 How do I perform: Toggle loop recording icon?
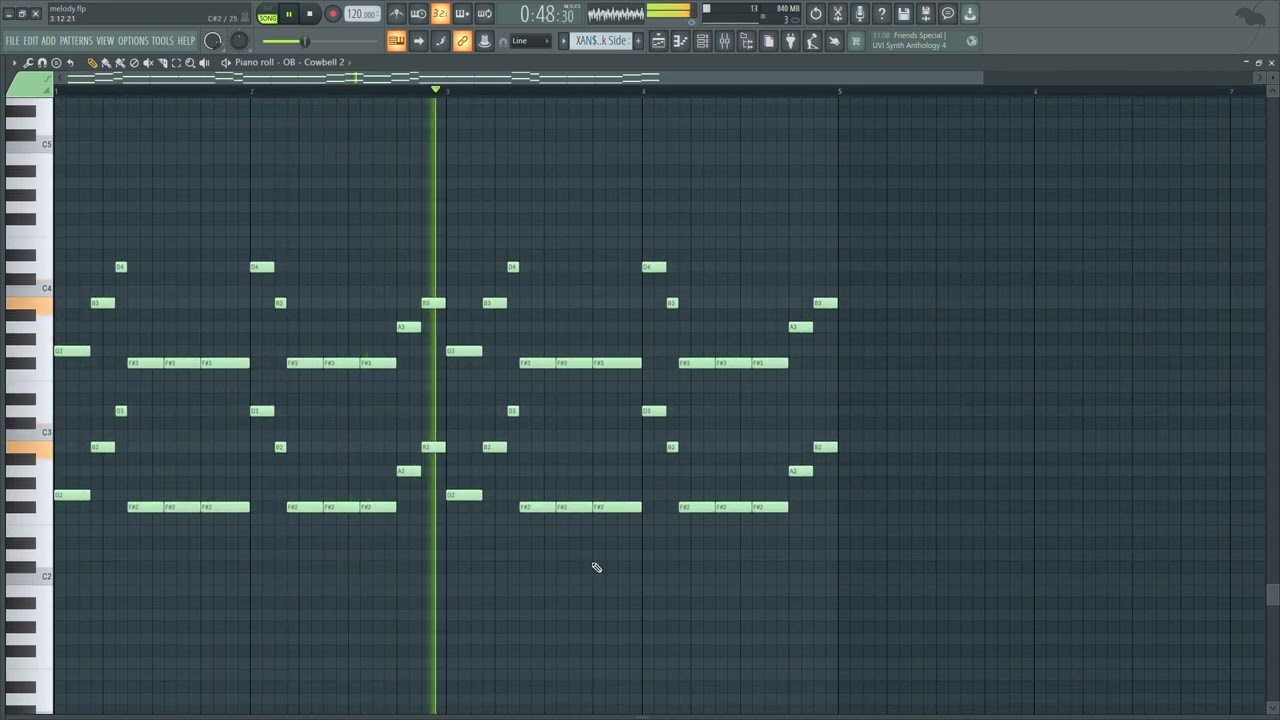click(x=484, y=14)
